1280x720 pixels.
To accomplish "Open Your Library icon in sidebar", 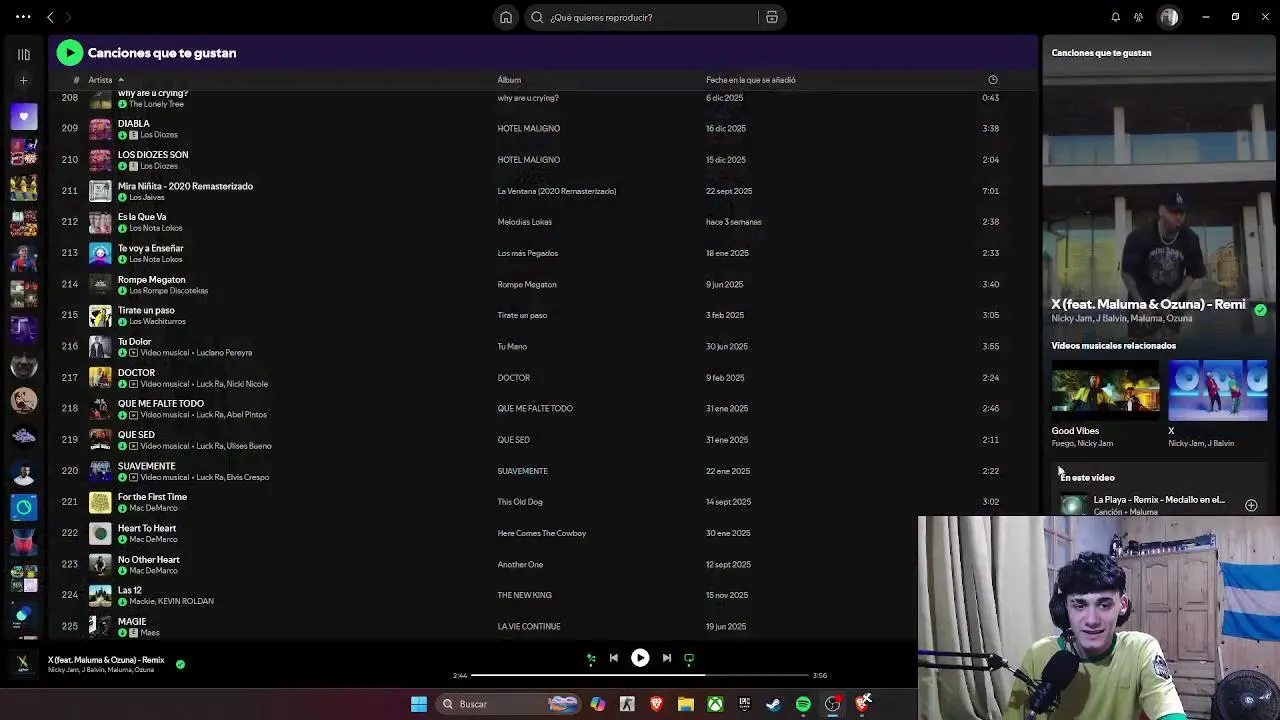I will tap(24, 54).
